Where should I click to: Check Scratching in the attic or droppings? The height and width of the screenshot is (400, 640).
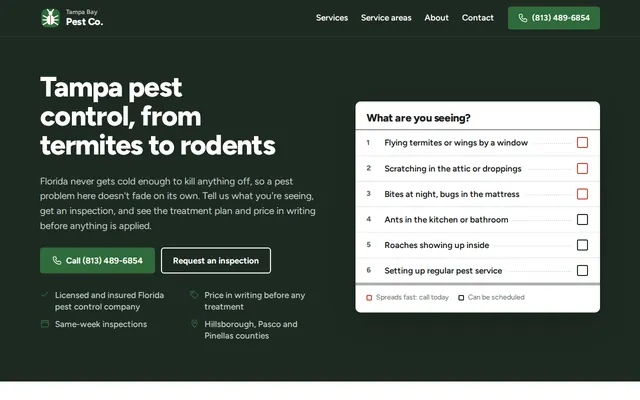coord(582,168)
